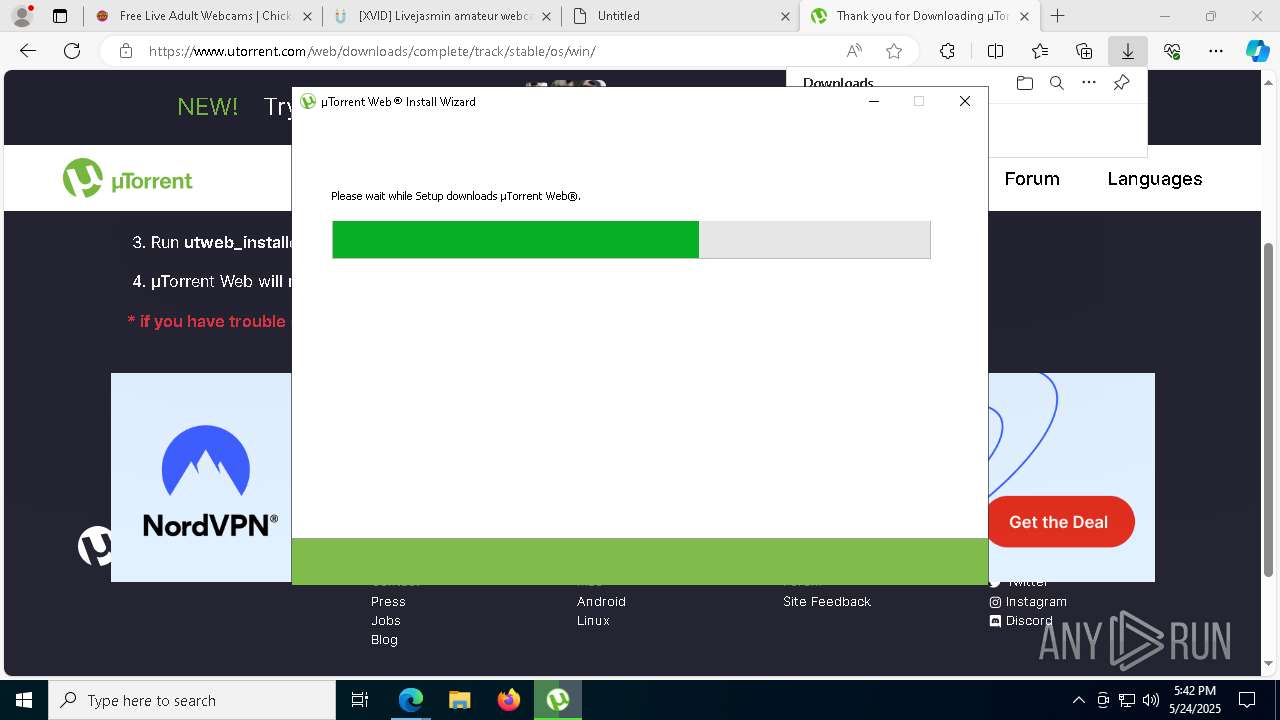Open Downloads folder icon in panel

tap(1024, 83)
